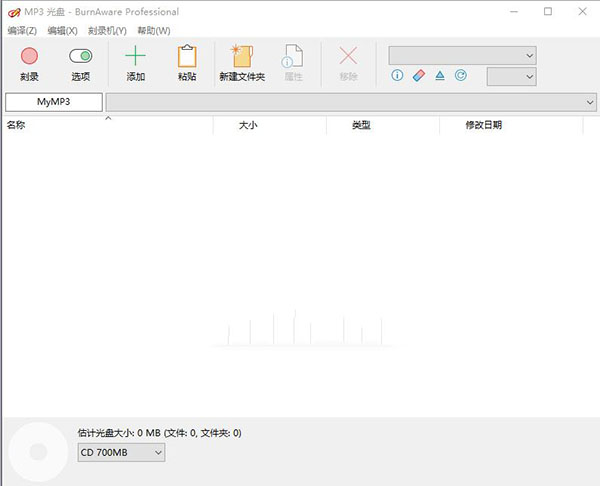Image resolution: width=600 pixels, height=486 pixels.
Task: Click the green plus 添加 icon
Action: coord(135,56)
